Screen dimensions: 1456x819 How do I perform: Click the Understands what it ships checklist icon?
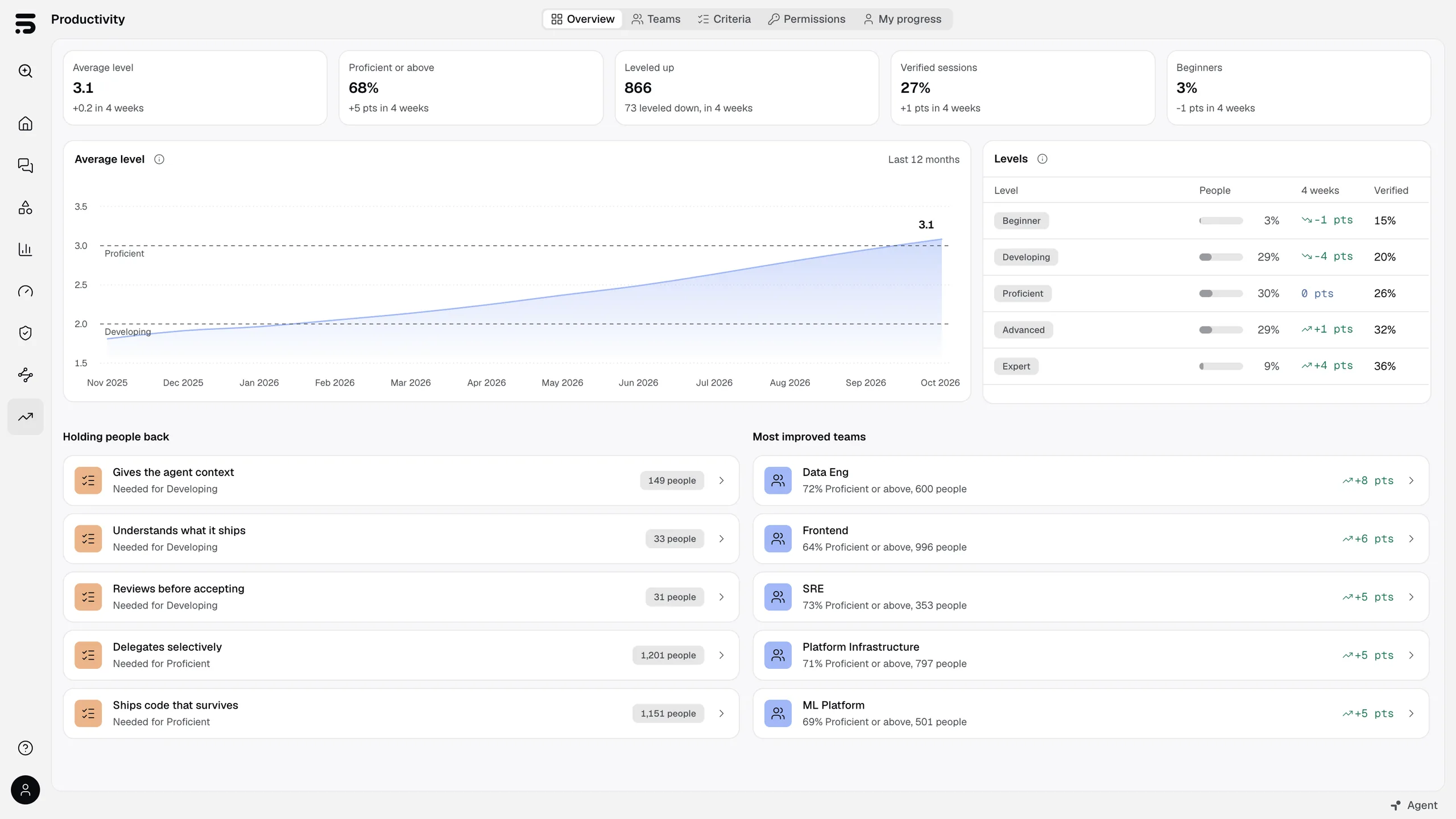(88, 539)
